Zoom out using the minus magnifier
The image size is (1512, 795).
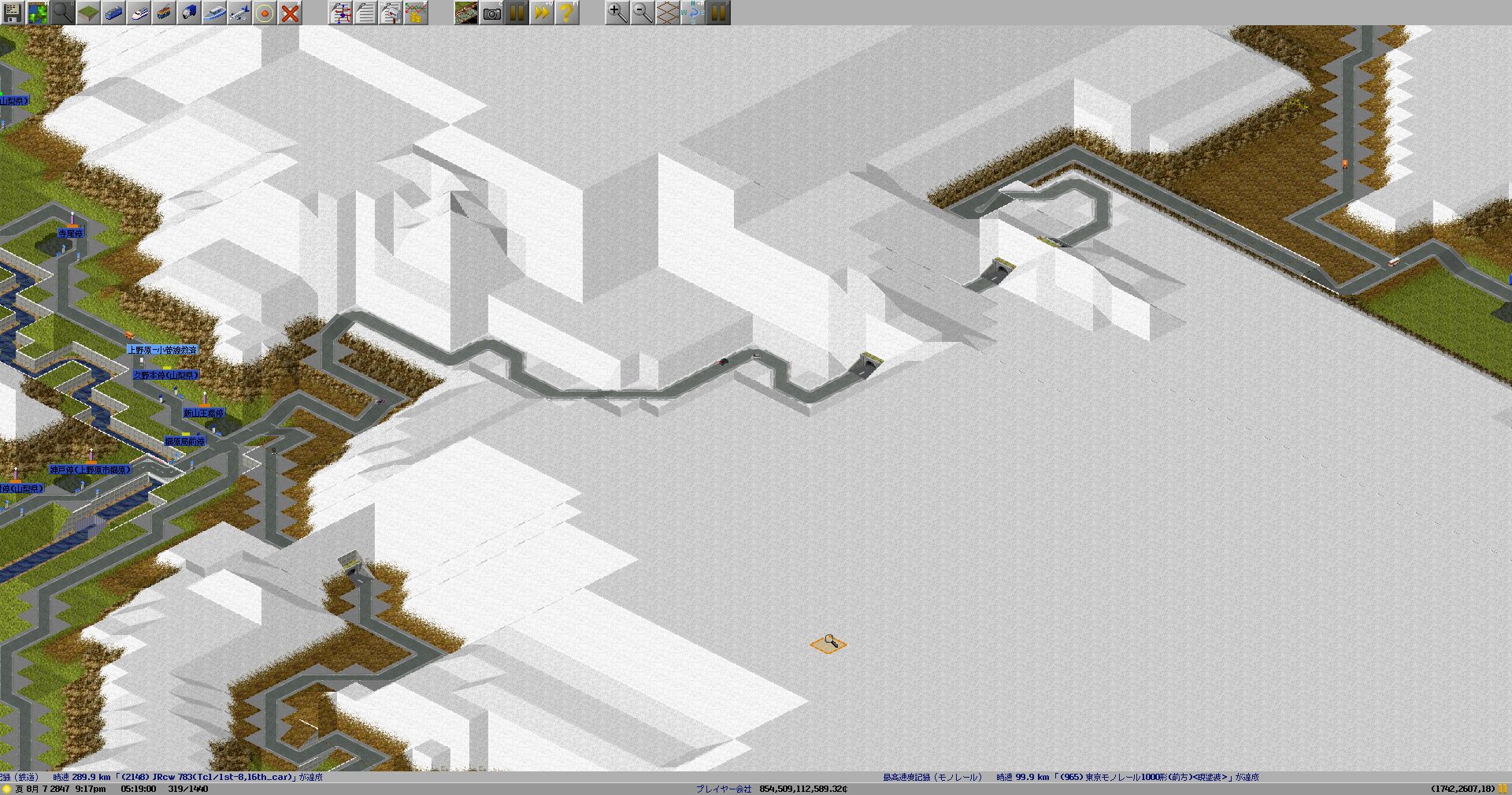[642, 13]
